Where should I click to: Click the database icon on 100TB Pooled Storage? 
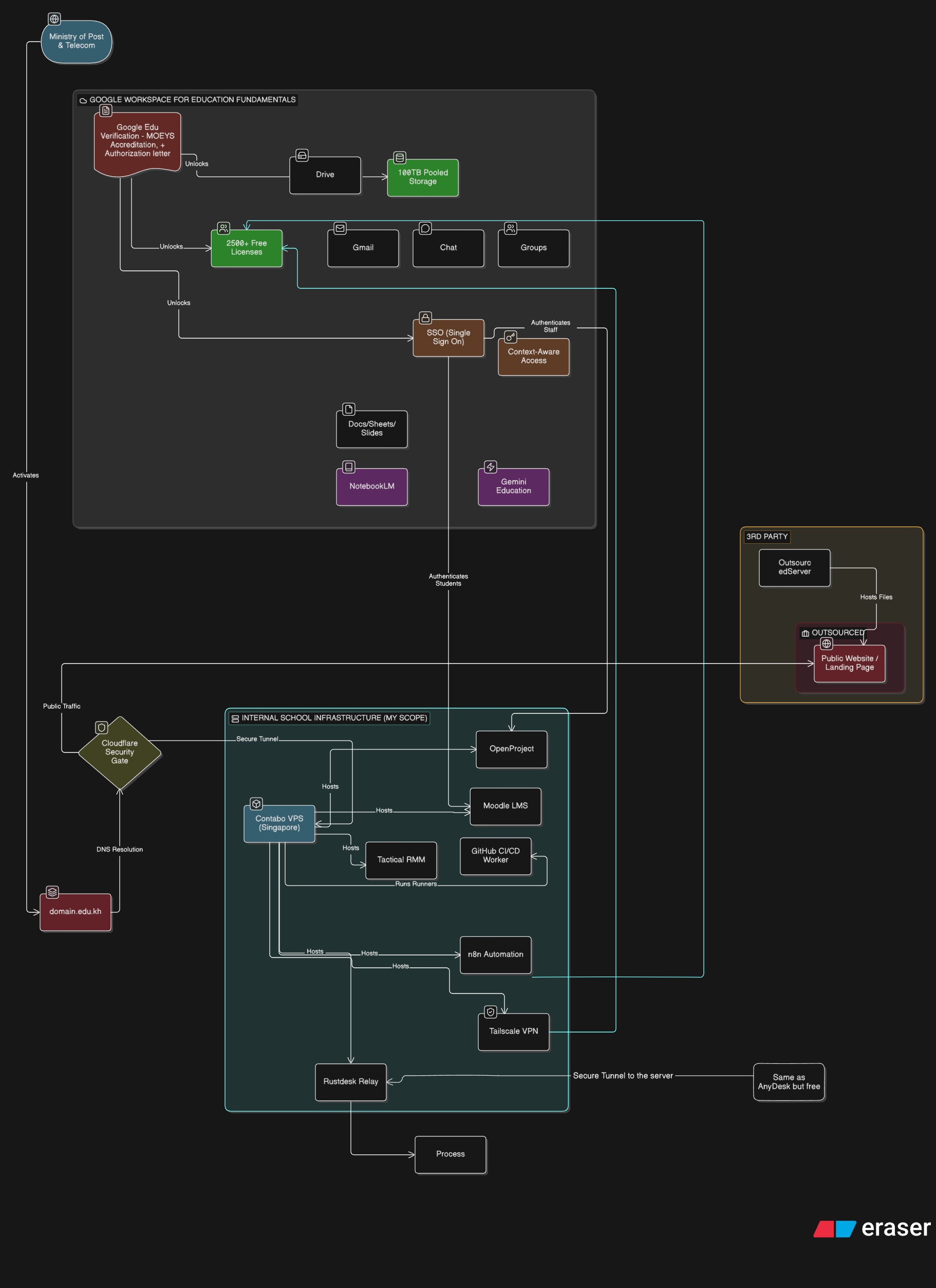[400, 157]
